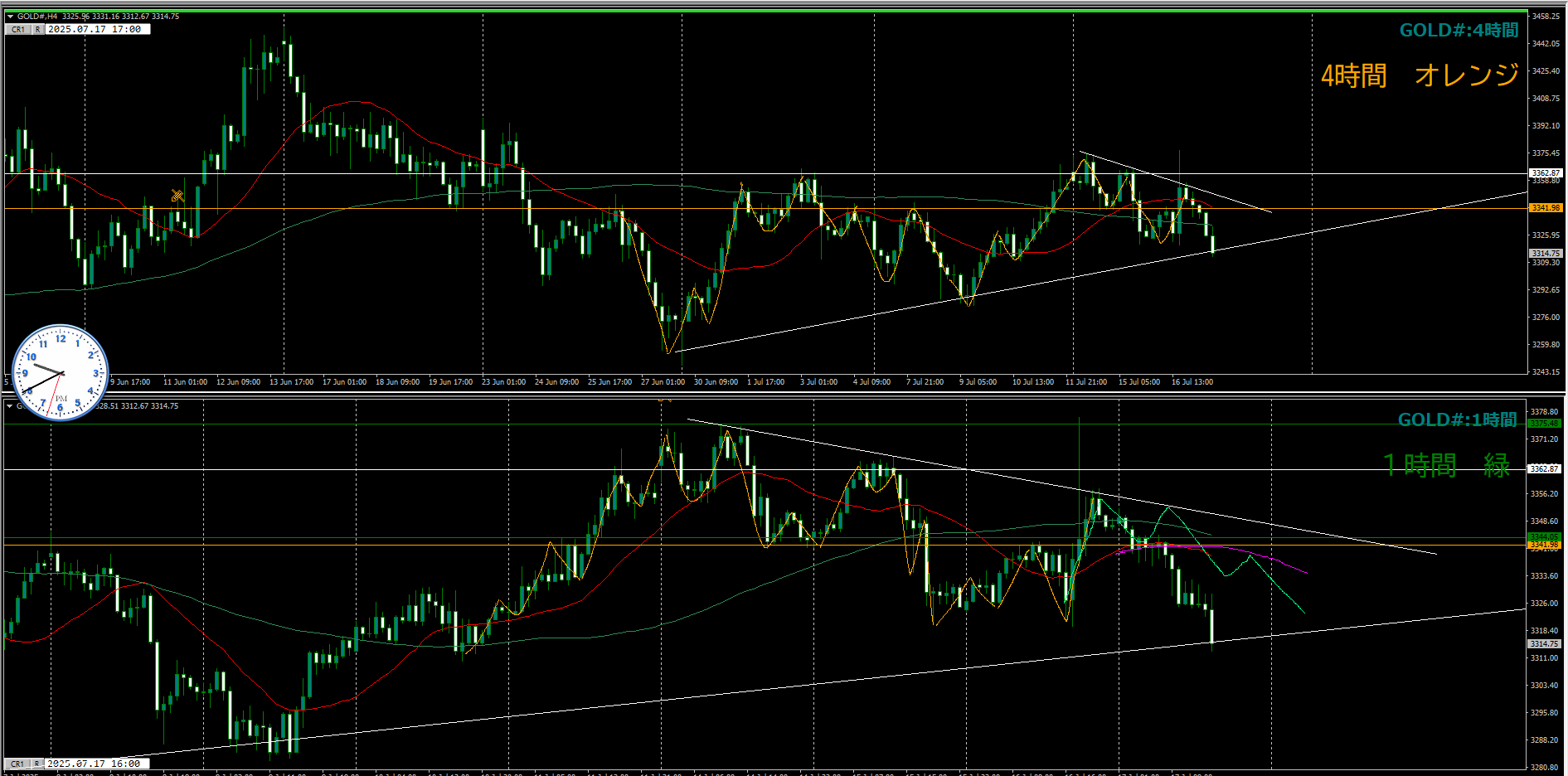Click the R button on the H4 chart
The width and height of the screenshot is (1568, 776).
tap(37, 29)
